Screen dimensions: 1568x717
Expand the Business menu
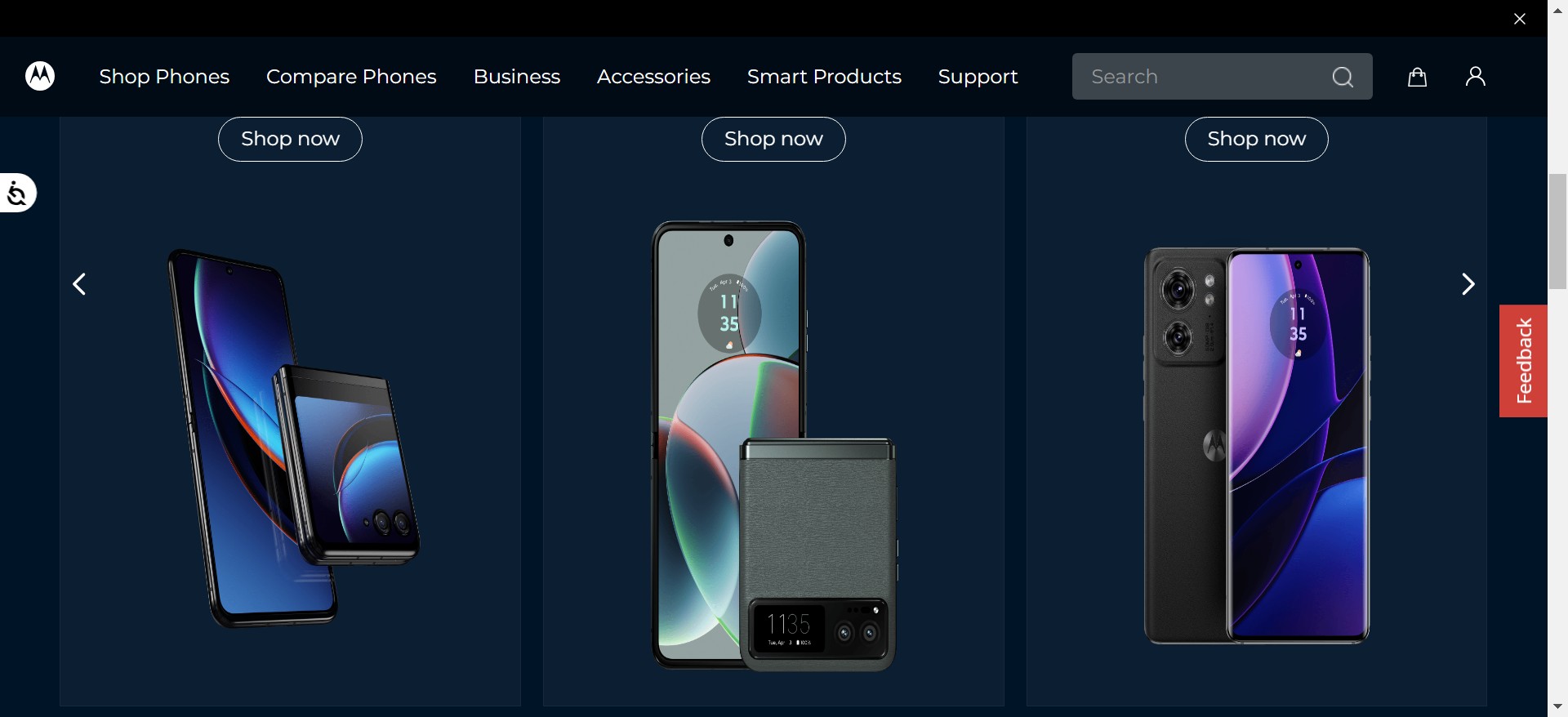[517, 77]
